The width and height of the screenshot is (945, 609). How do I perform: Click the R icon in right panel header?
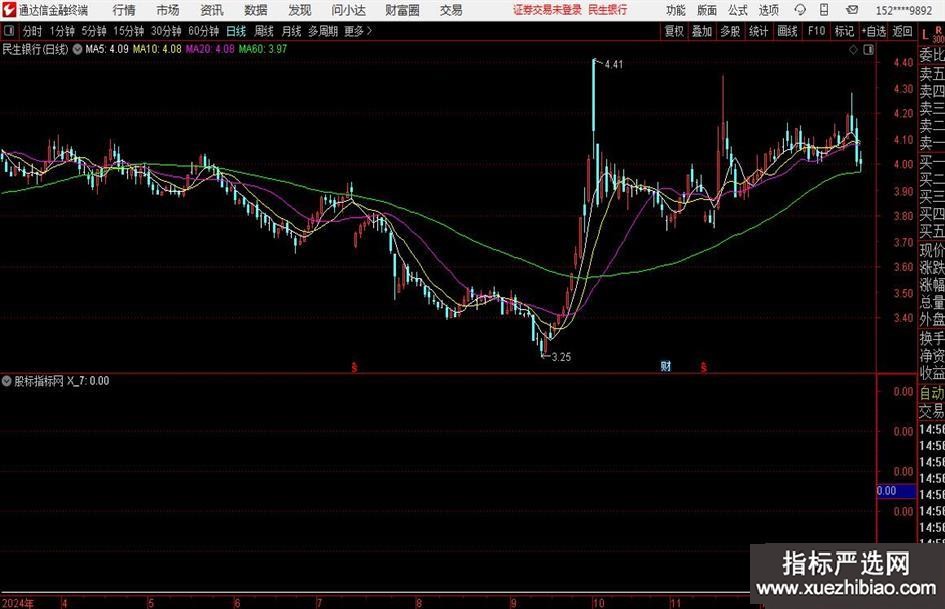click(x=938, y=30)
